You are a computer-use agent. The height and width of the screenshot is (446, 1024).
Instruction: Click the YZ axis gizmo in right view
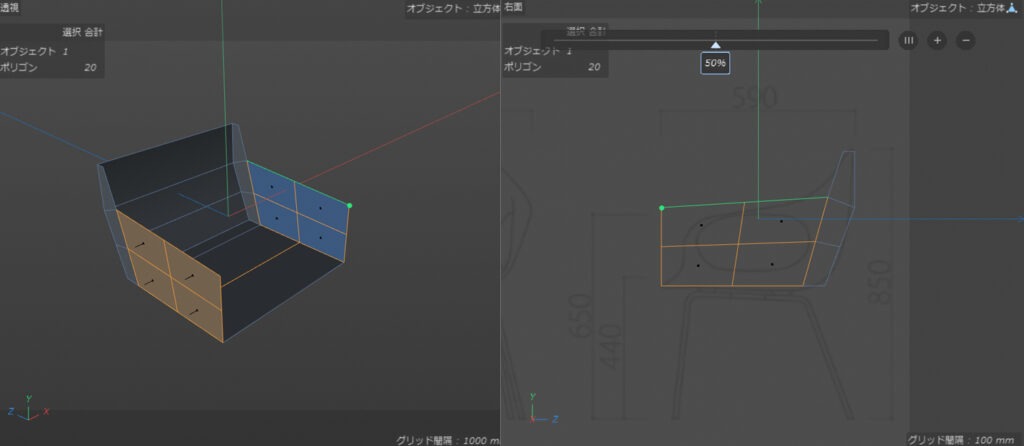pyautogui.click(x=542, y=408)
